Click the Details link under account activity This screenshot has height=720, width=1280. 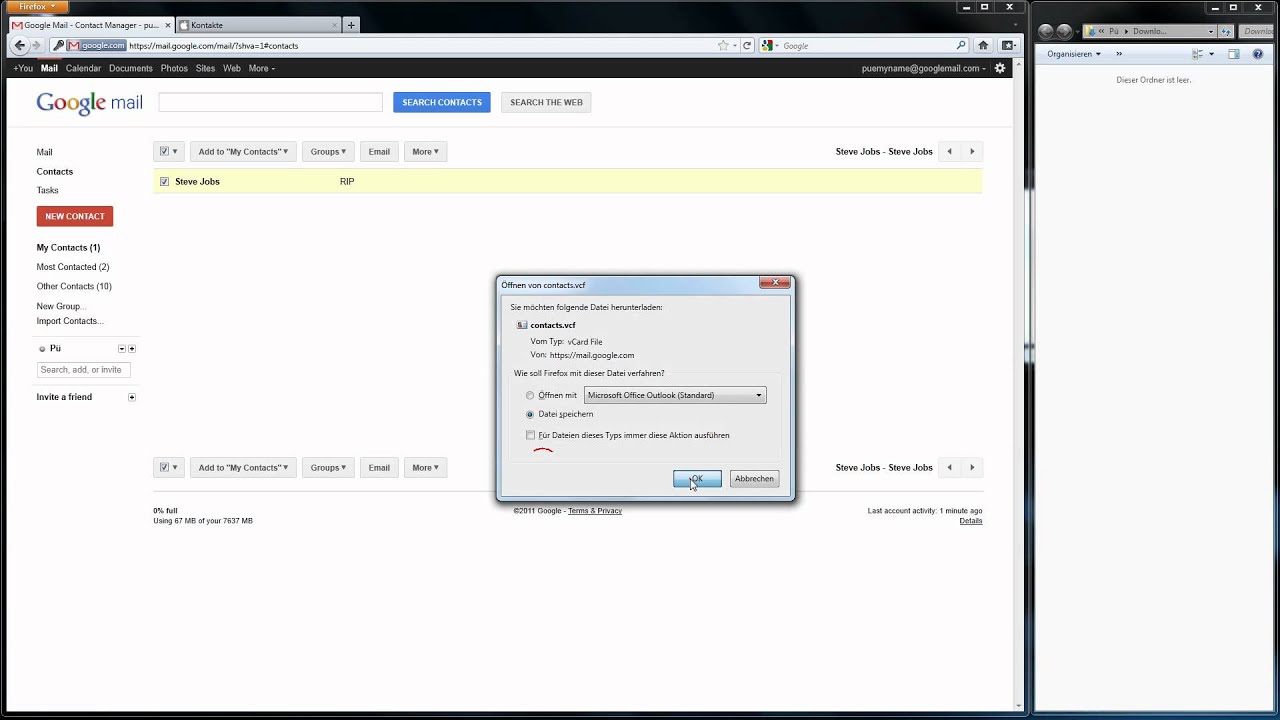[x=971, y=521]
